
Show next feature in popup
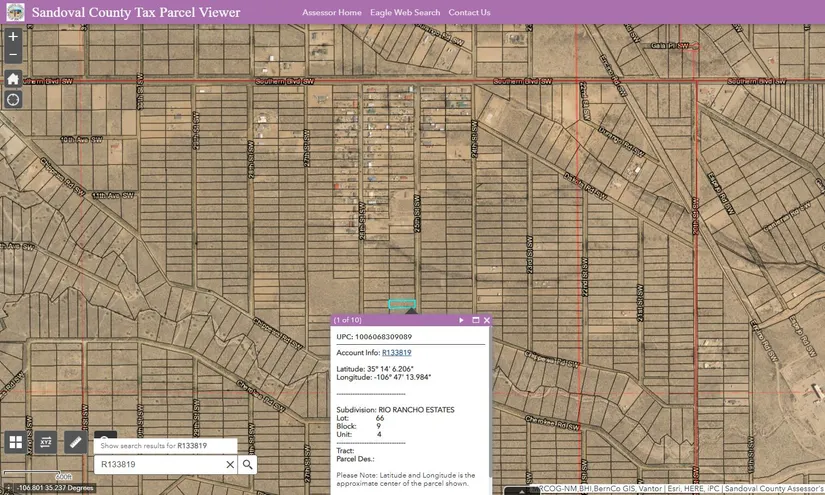pyautogui.click(x=461, y=320)
